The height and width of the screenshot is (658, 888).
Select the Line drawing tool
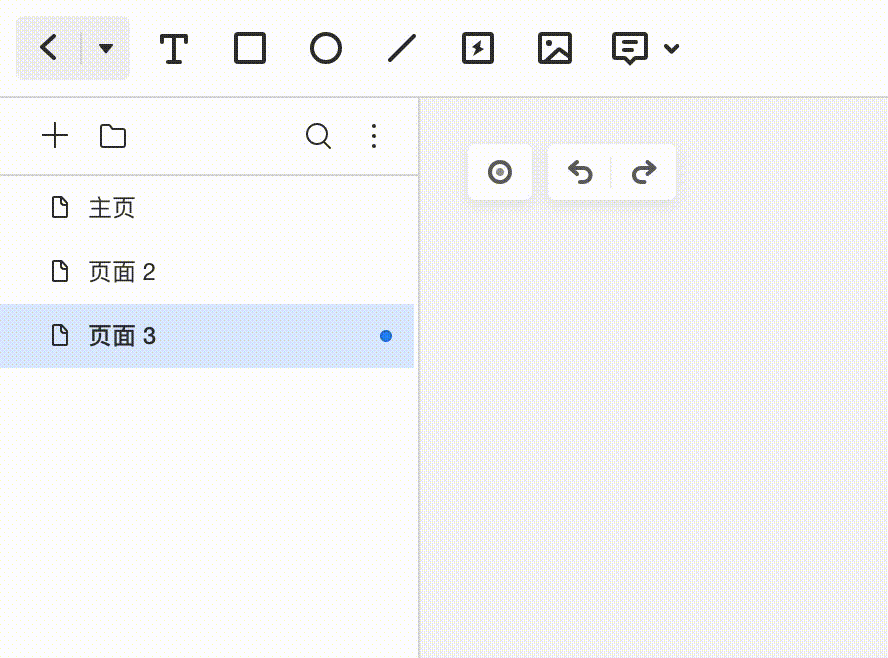[x=402, y=48]
